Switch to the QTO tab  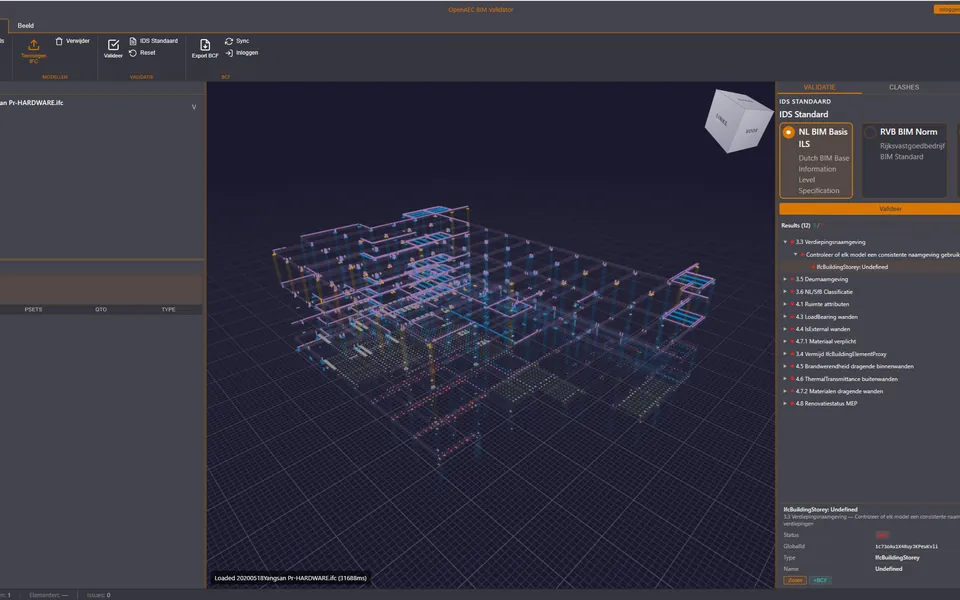(x=101, y=310)
